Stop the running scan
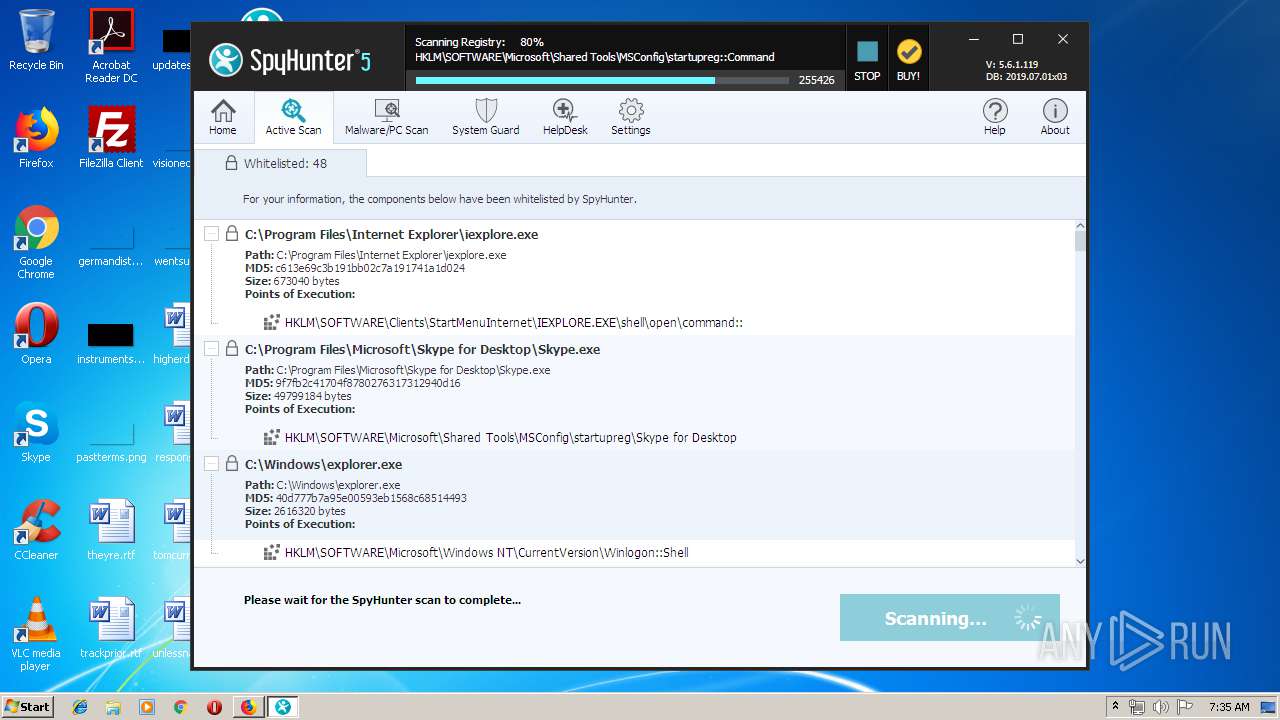The width and height of the screenshot is (1280, 720). tap(867, 60)
